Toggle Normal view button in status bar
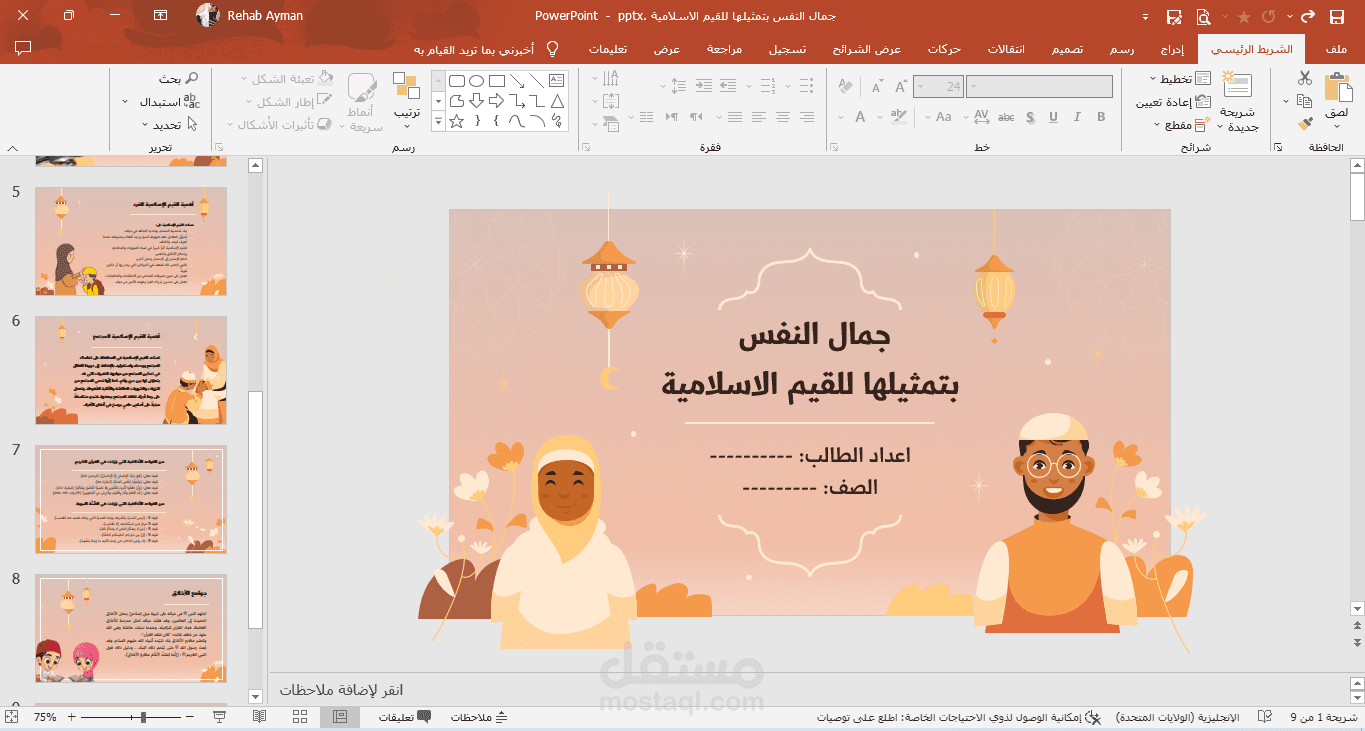Viewport: 1365px width, 731px height. pos(340,717)
